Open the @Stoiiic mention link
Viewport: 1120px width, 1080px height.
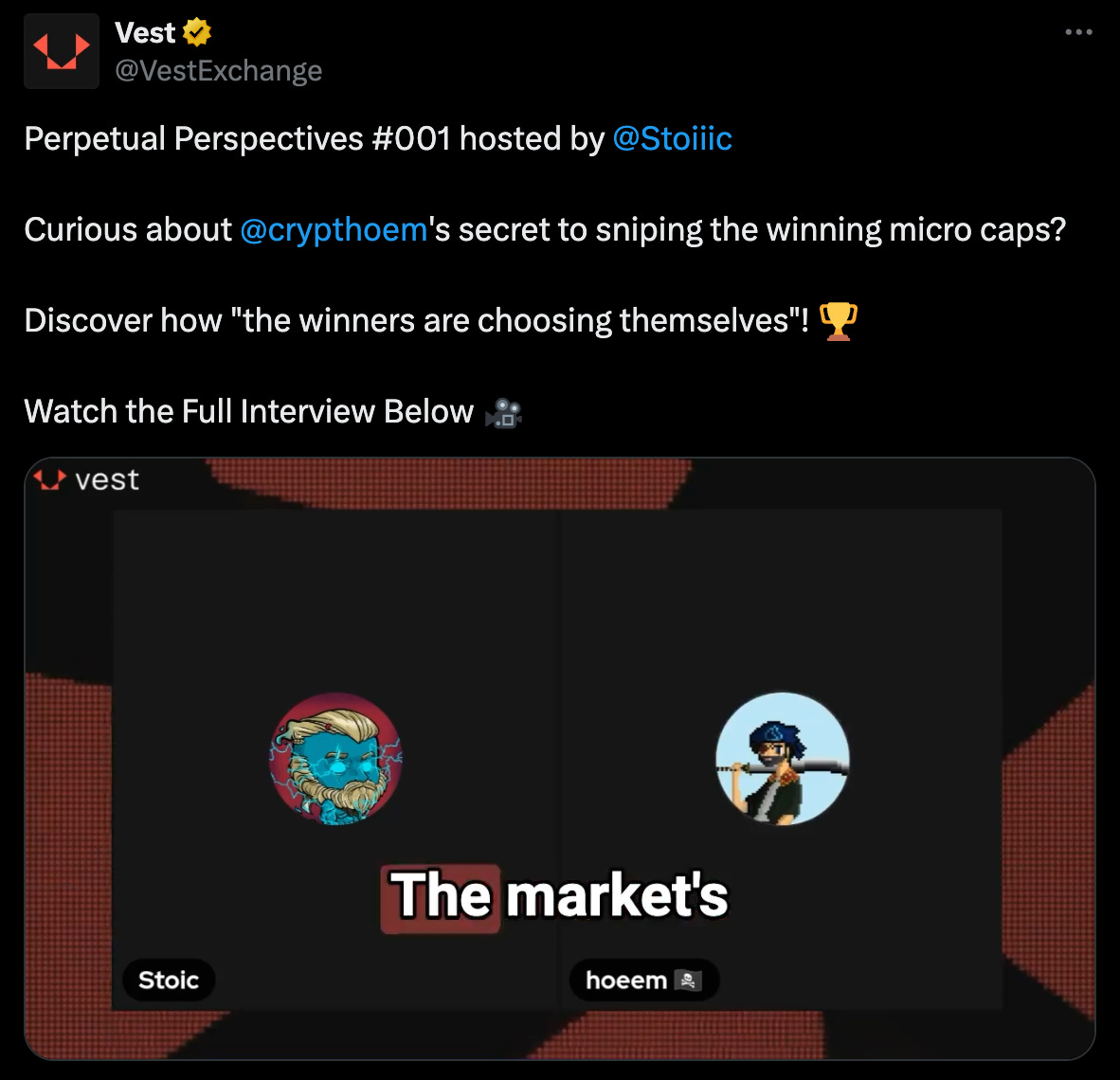click(x=672, y=138)
